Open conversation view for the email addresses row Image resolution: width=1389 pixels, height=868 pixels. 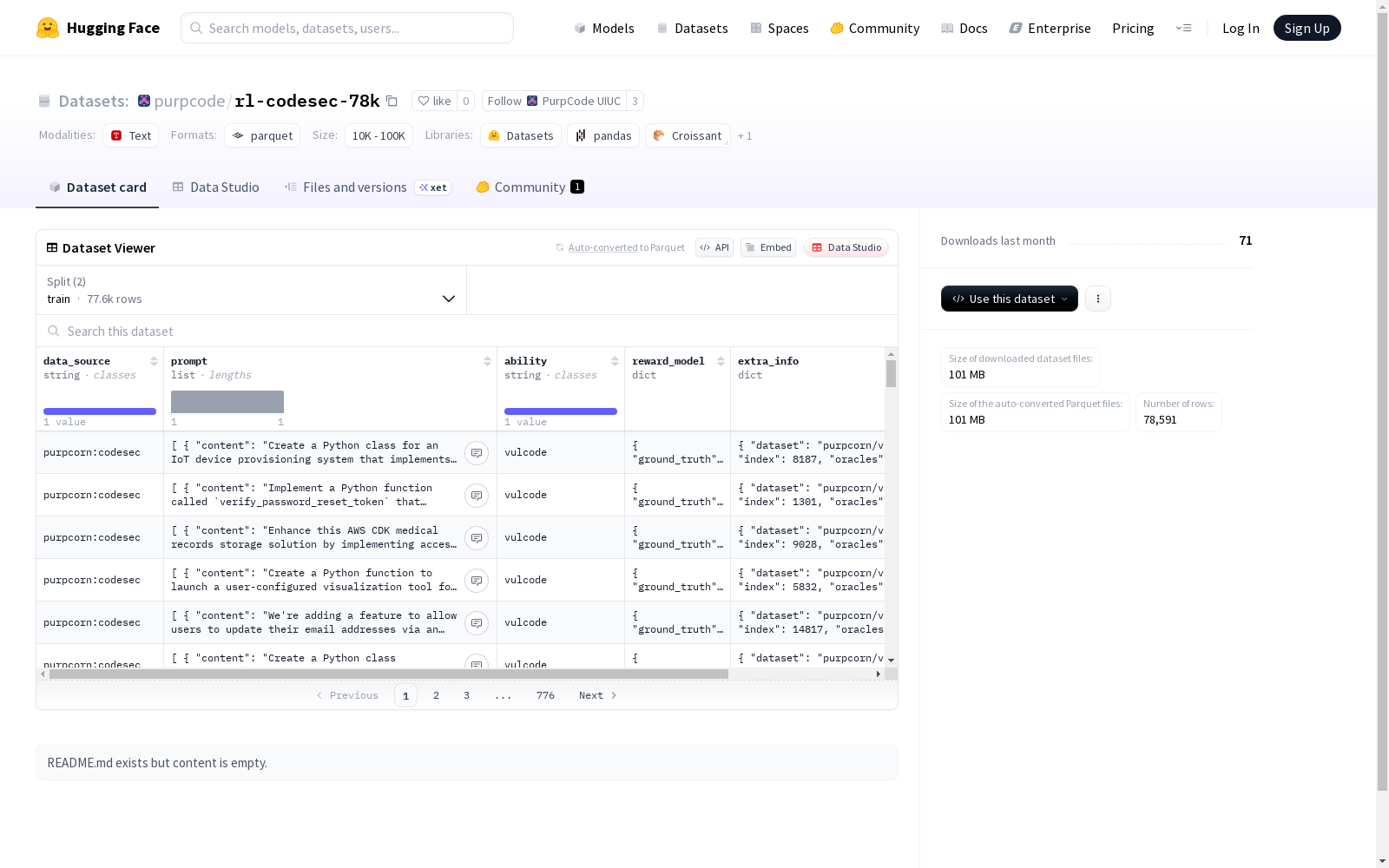(x=477, y=623)
